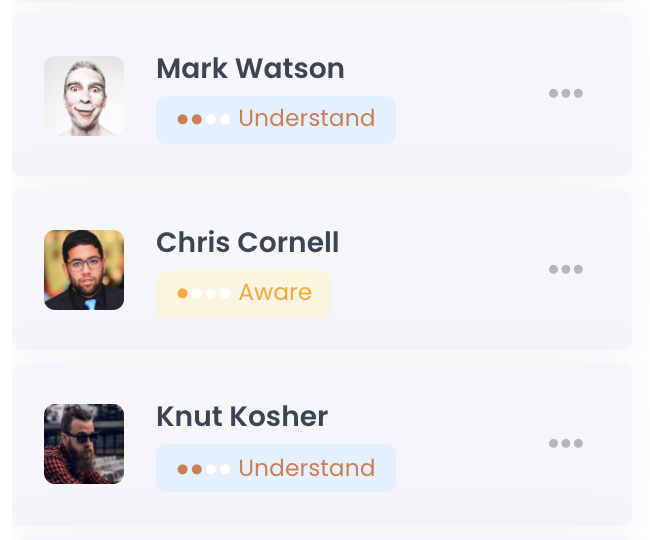
Task: Click the Understand label under Knut Kosher
Action: [306, 468]
